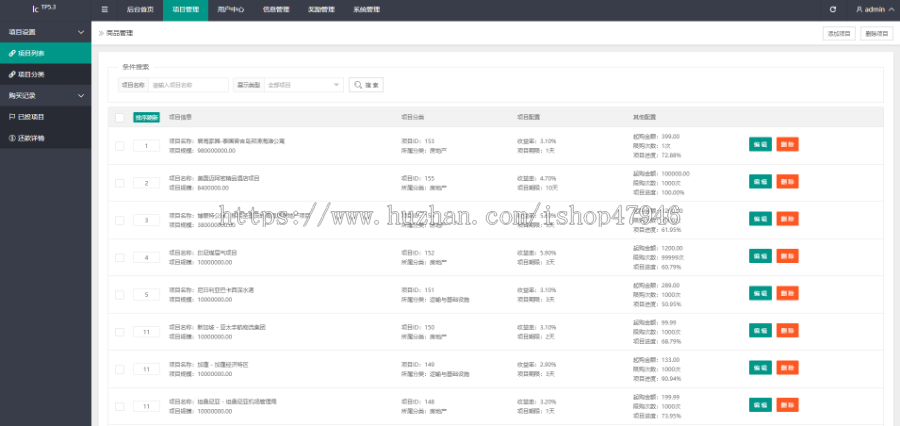Edit project ID 149 with 编辑
The image size is (900, 426).
coord(761,367)
